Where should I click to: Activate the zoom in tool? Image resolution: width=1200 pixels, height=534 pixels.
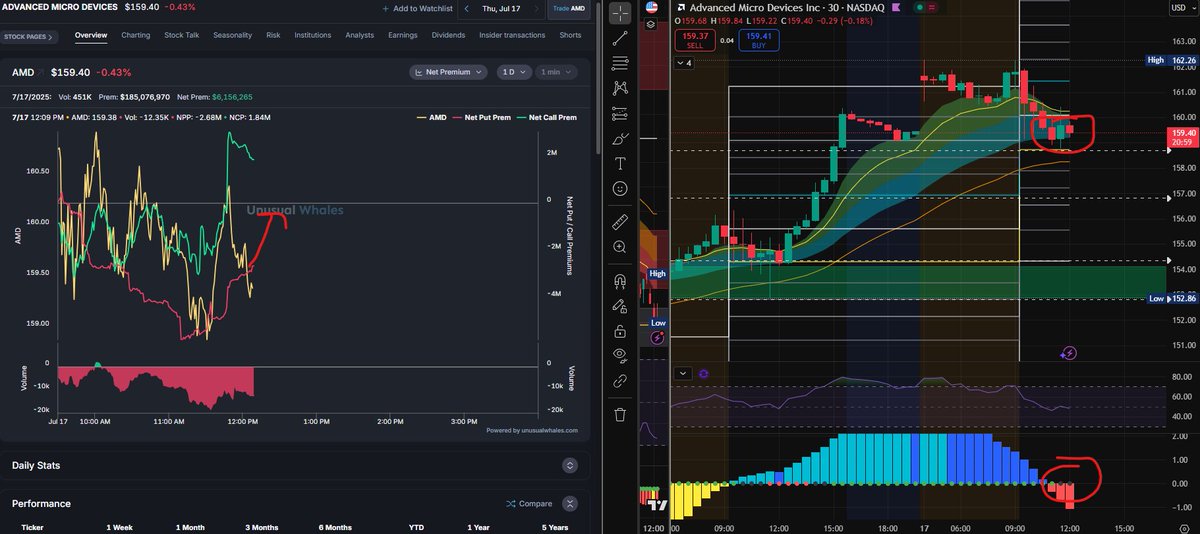click(621, 245)
